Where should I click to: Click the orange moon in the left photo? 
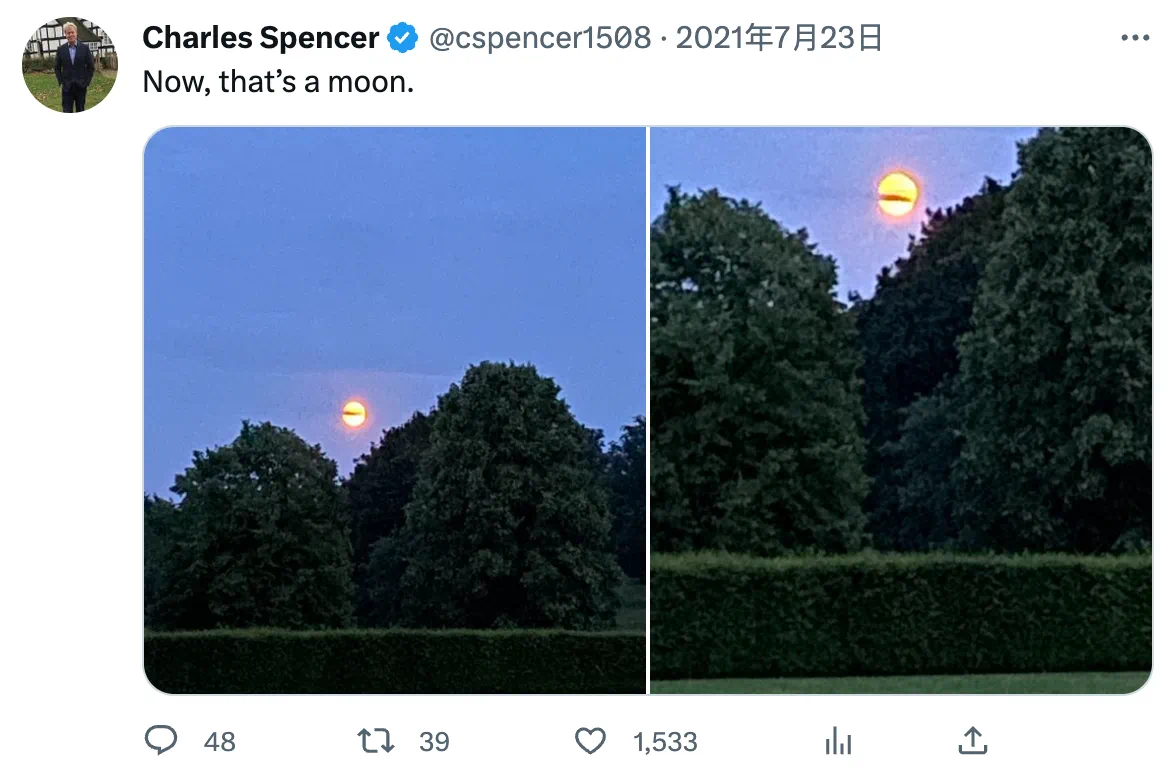coord(354,413)
